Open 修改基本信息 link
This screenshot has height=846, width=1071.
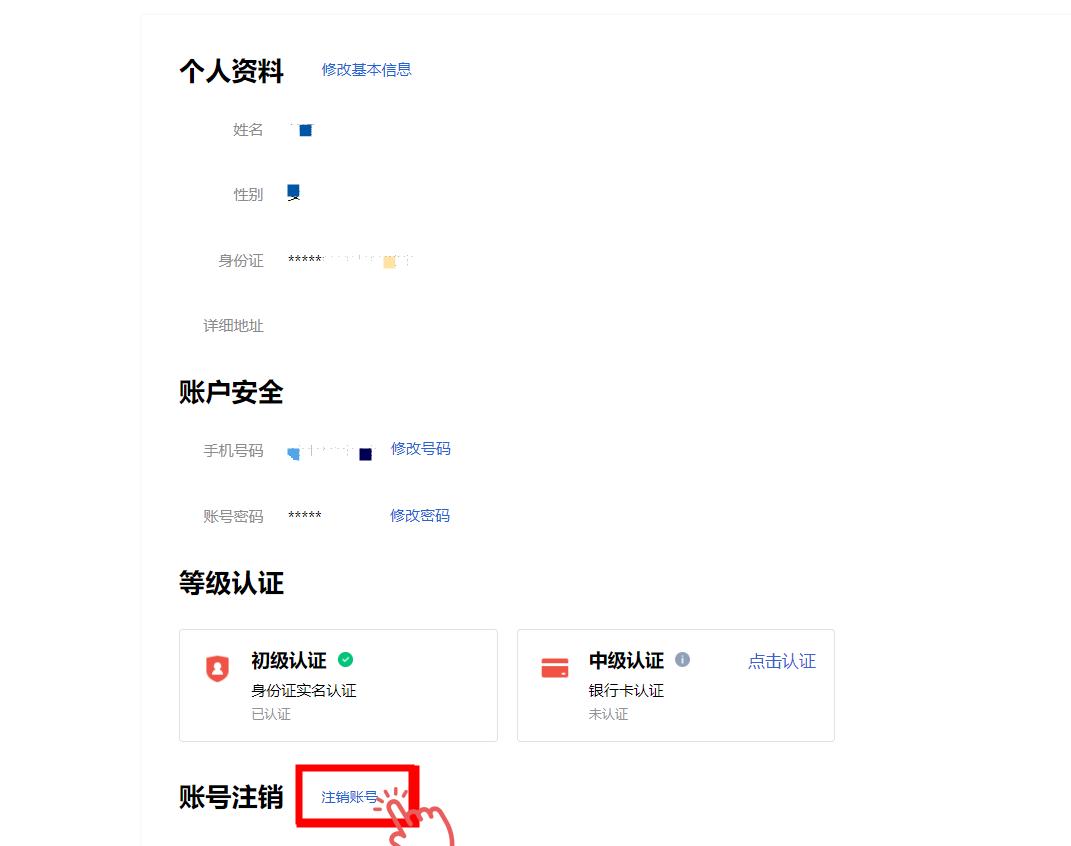tap(366, 70)
